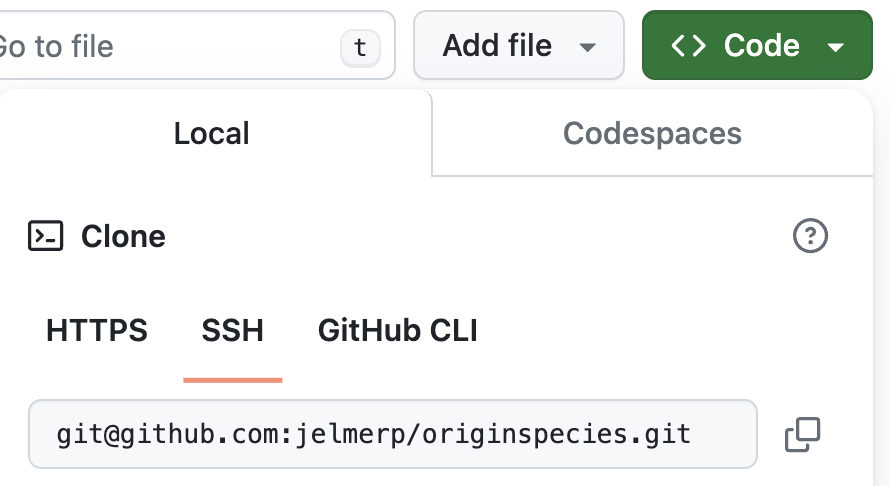Image resolution: width=890 pixels, height=486 pixels.
Task: Click the Clone heading text
Action: pyautogui.click(x=123, y=236)
